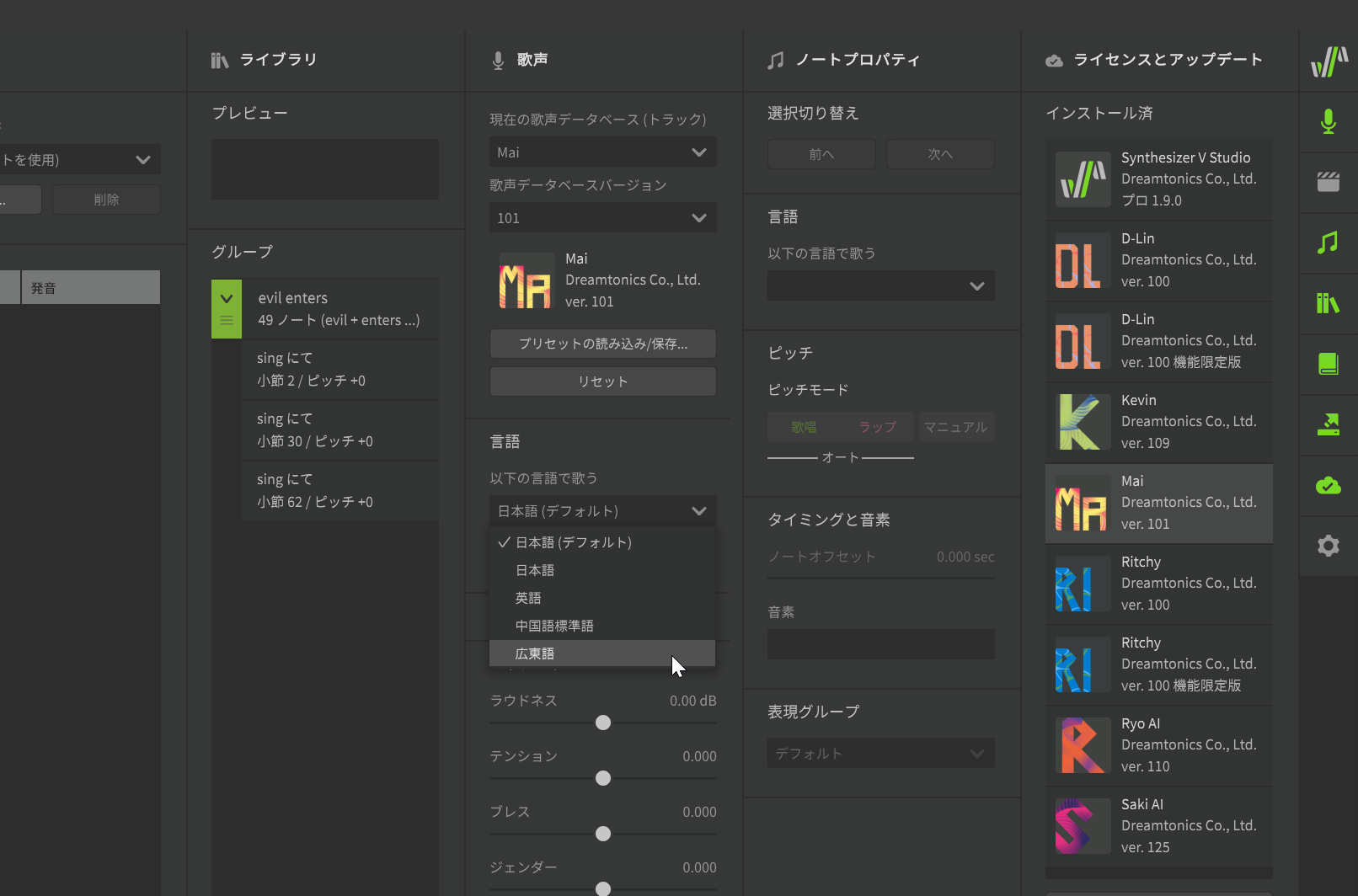Adjust the テンション slider handle
The width and height of the screenshot is (1358, 896).
(603, 778)
